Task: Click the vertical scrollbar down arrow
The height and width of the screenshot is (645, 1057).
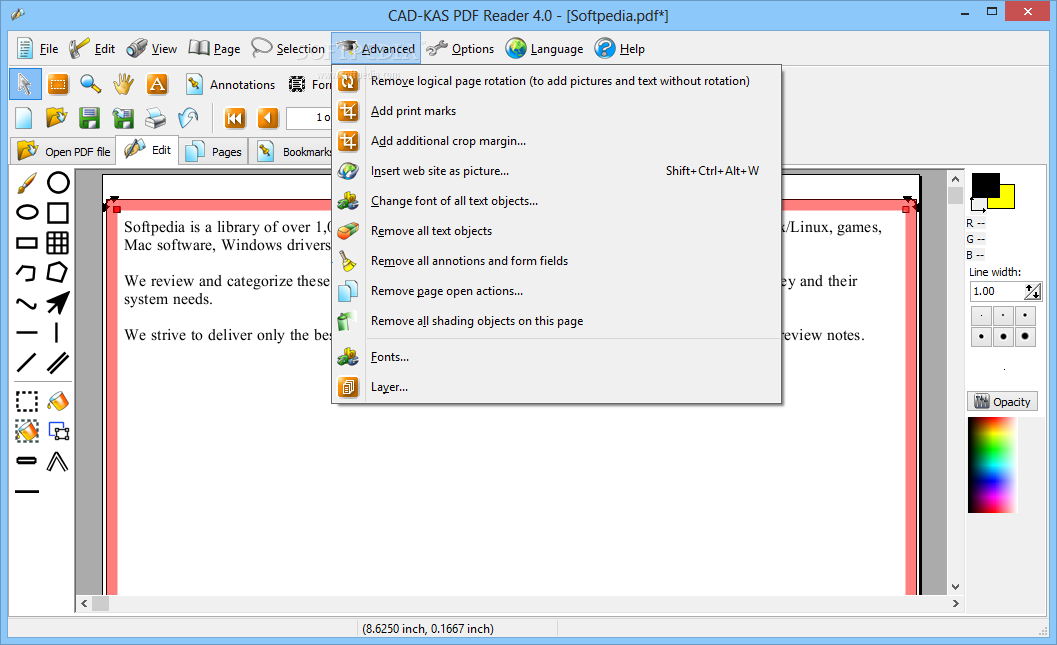Action: point(955,586)
